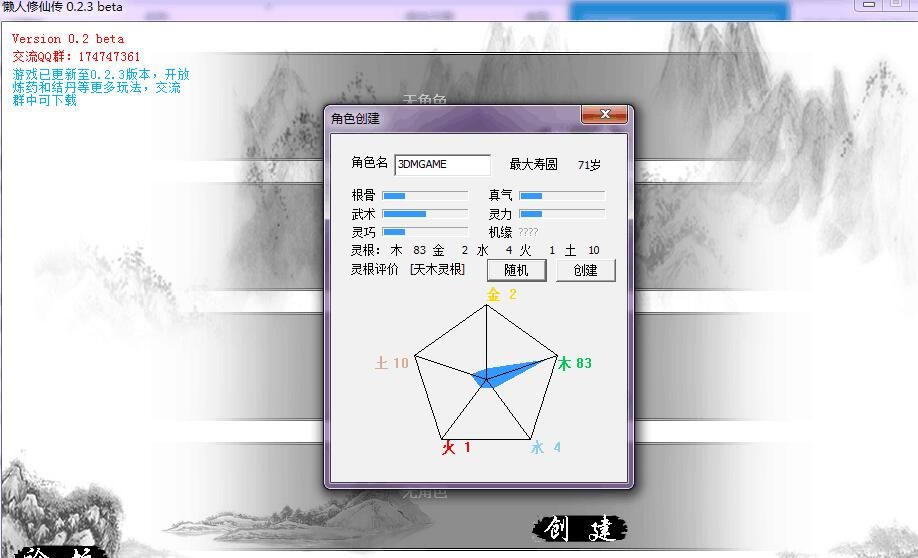918x558 pixels.
Task: Click the yellow 金 2 chart label
Action: (502, 294)
